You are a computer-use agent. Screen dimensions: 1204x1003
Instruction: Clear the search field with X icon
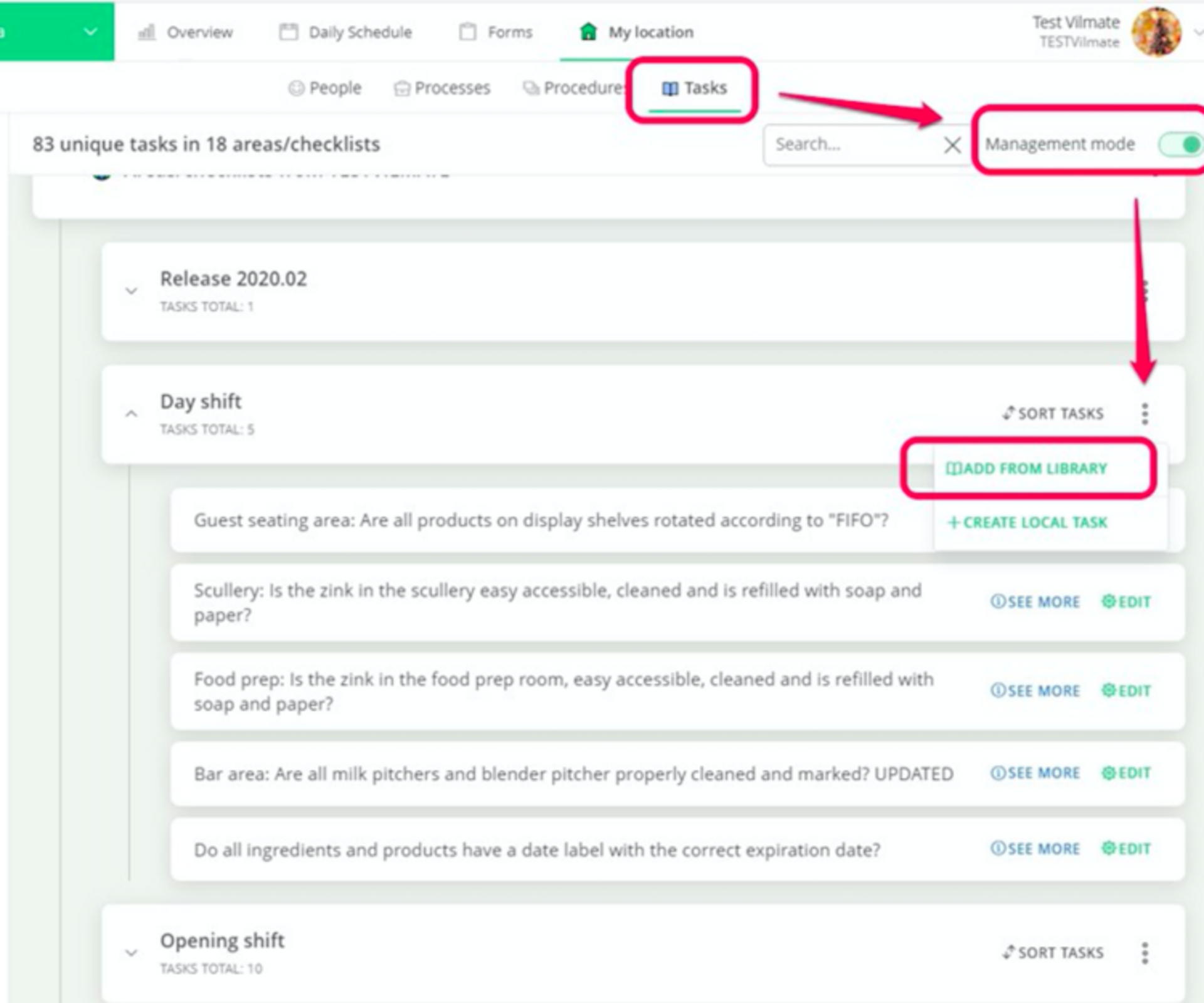pos(952,145)
